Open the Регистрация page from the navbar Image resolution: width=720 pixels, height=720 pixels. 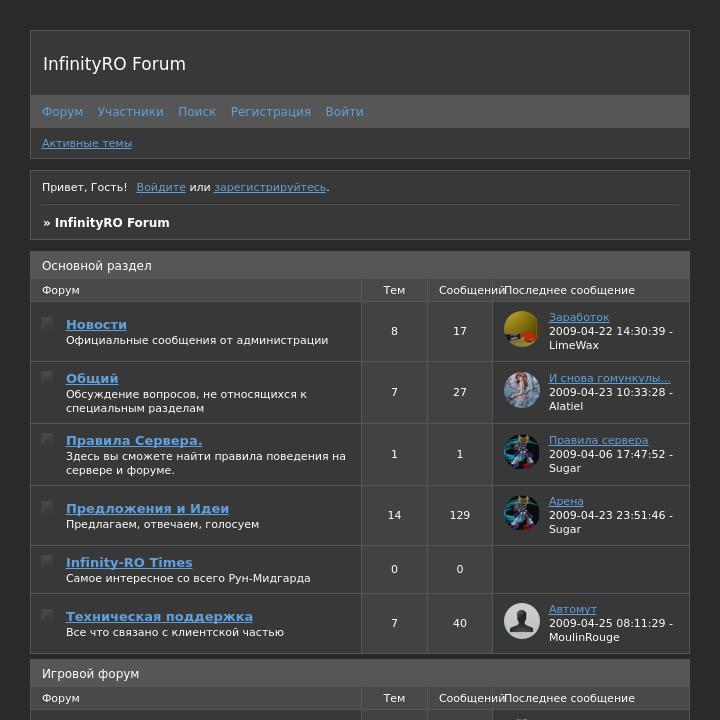coord(270,112)
